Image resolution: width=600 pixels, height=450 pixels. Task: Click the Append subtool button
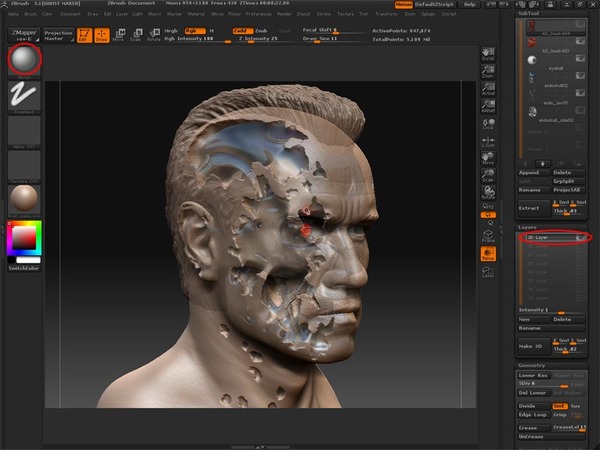coord(533,171)
